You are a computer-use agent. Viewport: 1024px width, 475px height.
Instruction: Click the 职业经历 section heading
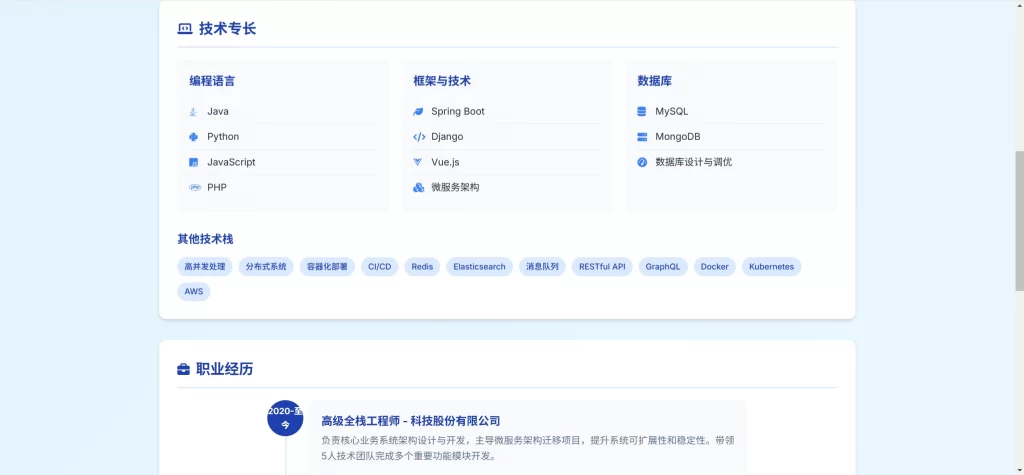click(225, 370)
